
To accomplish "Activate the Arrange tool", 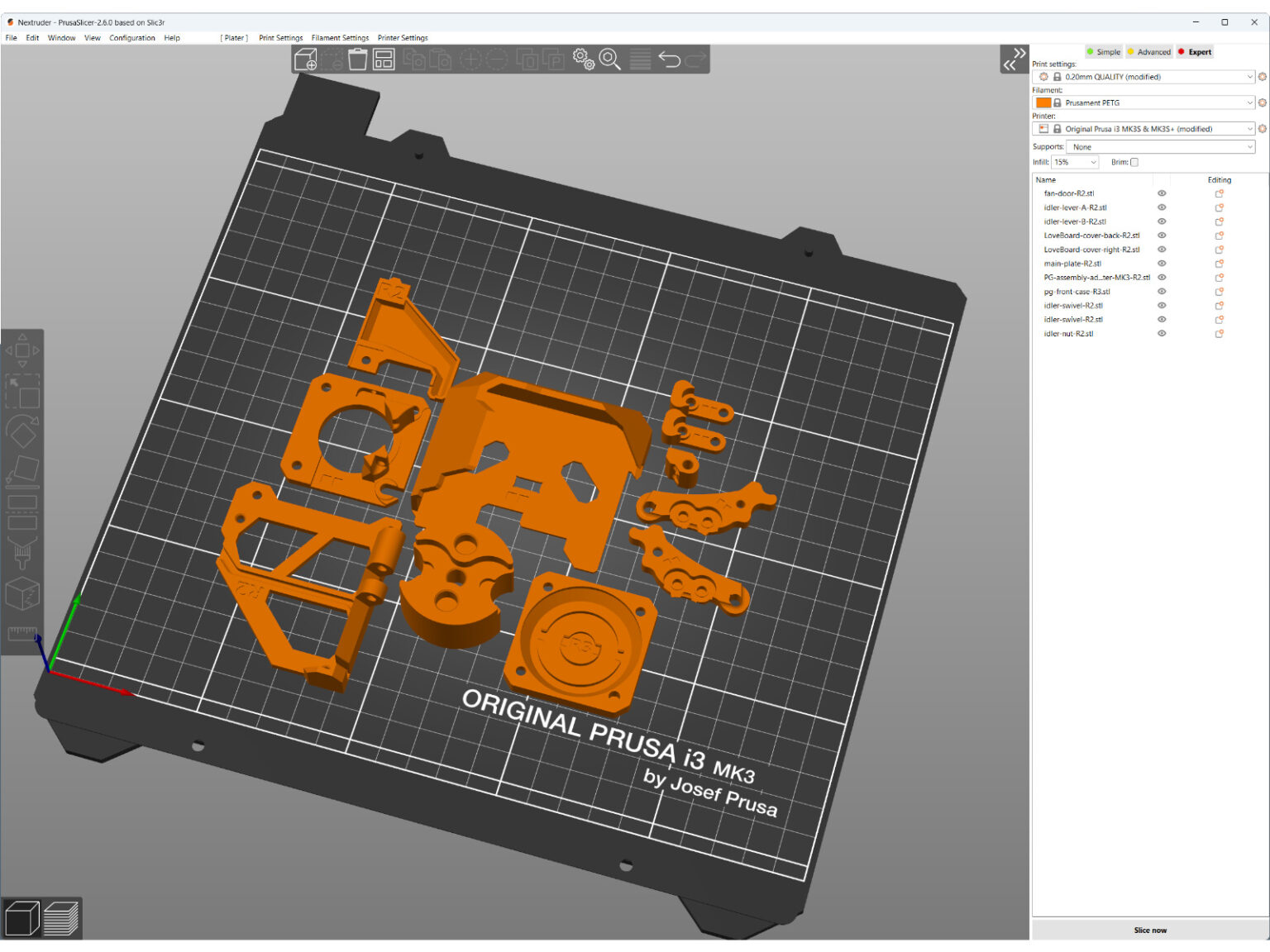I will coord(383,59).
